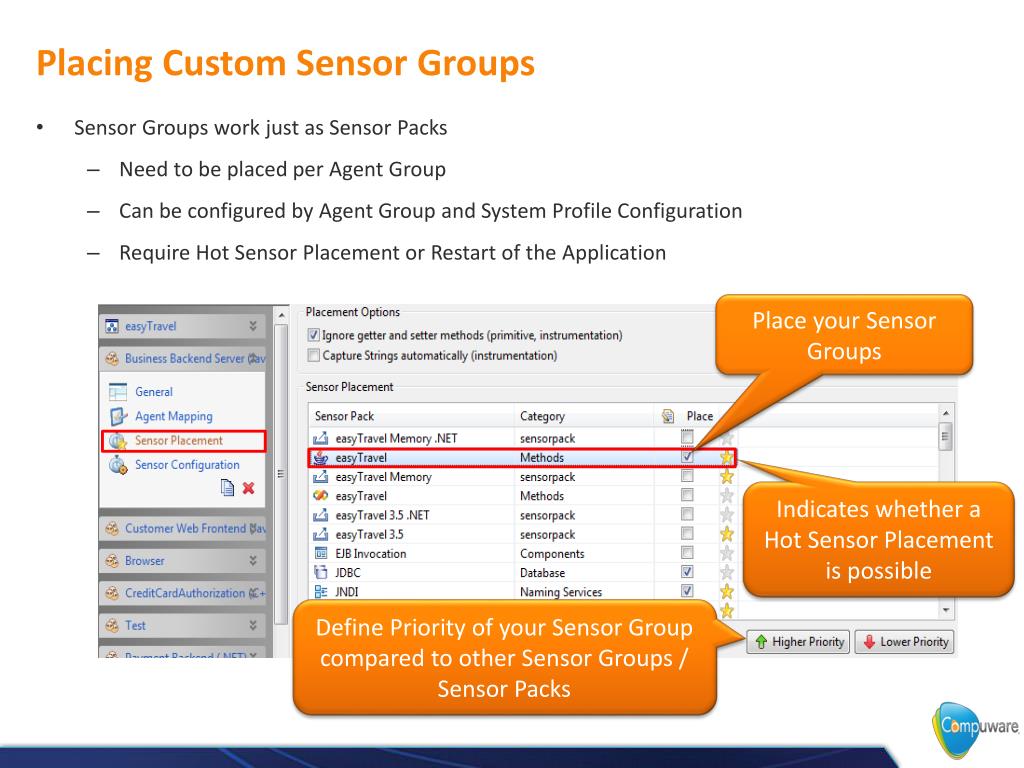The height and width of the screenshot is (768, 1024).
Task: Click the JDBC database icon
Action: tap(321, 573)
